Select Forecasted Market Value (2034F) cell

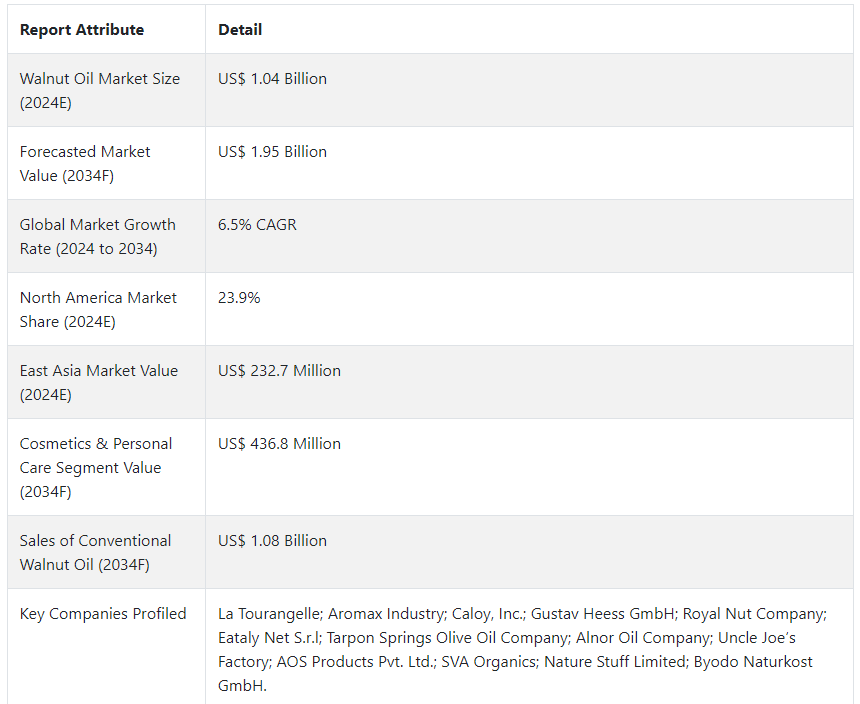pyautogui.click(x=106, y=163)
